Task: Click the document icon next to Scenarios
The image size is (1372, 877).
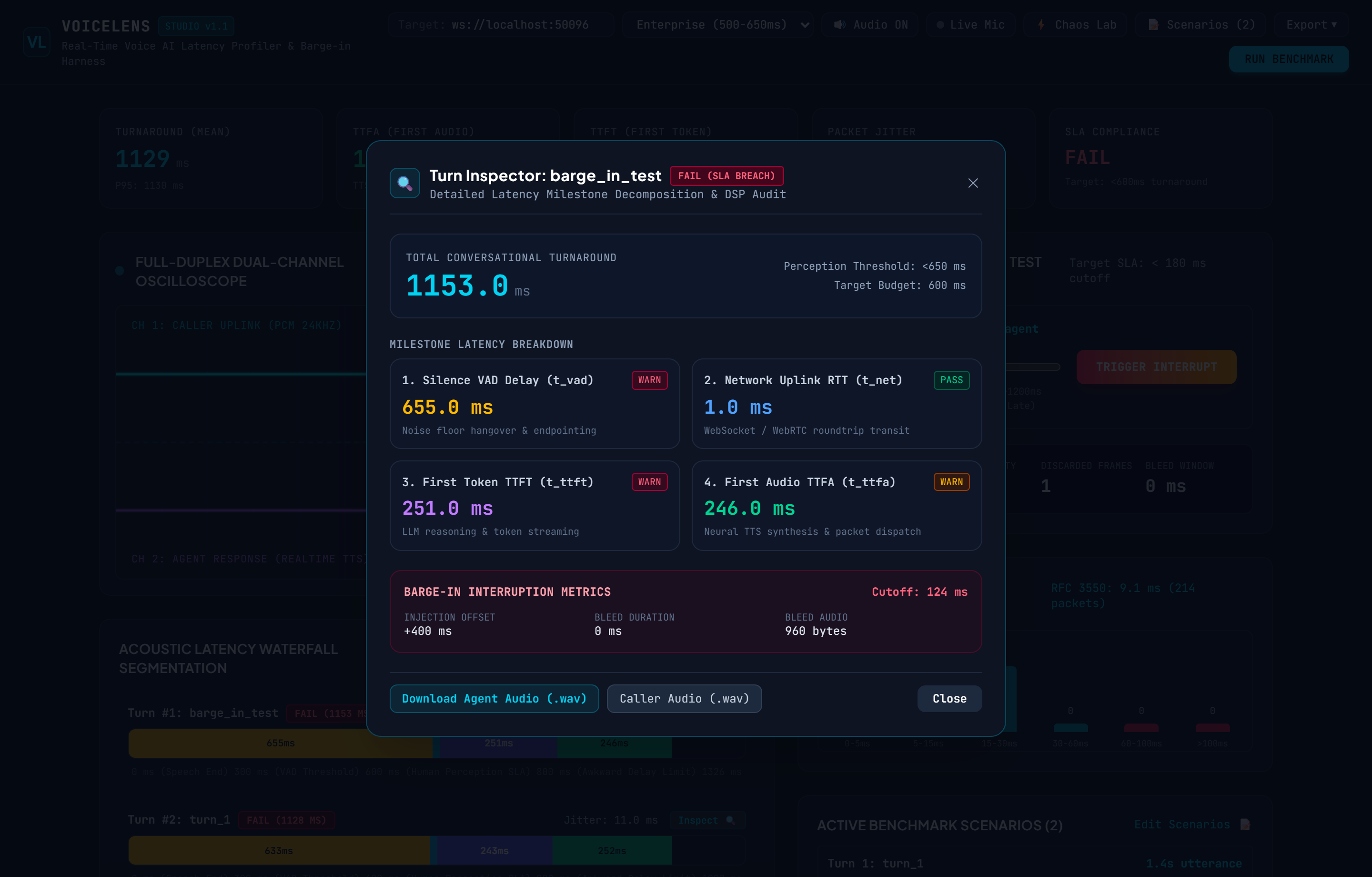Action: [x=1153, y=24]
